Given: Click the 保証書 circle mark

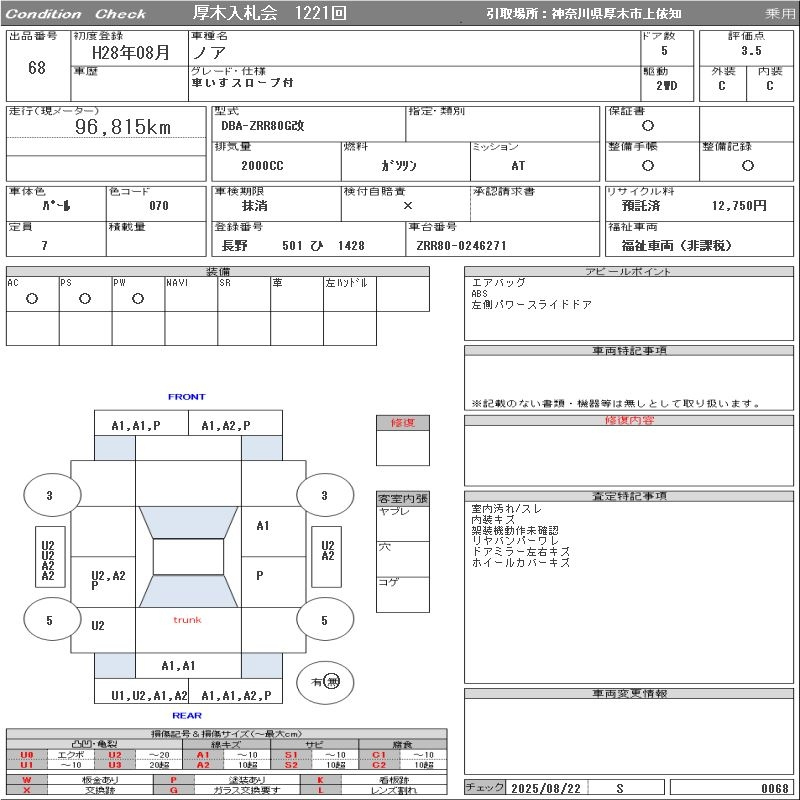Looking at the screenshot, I should tap(648, 126).
